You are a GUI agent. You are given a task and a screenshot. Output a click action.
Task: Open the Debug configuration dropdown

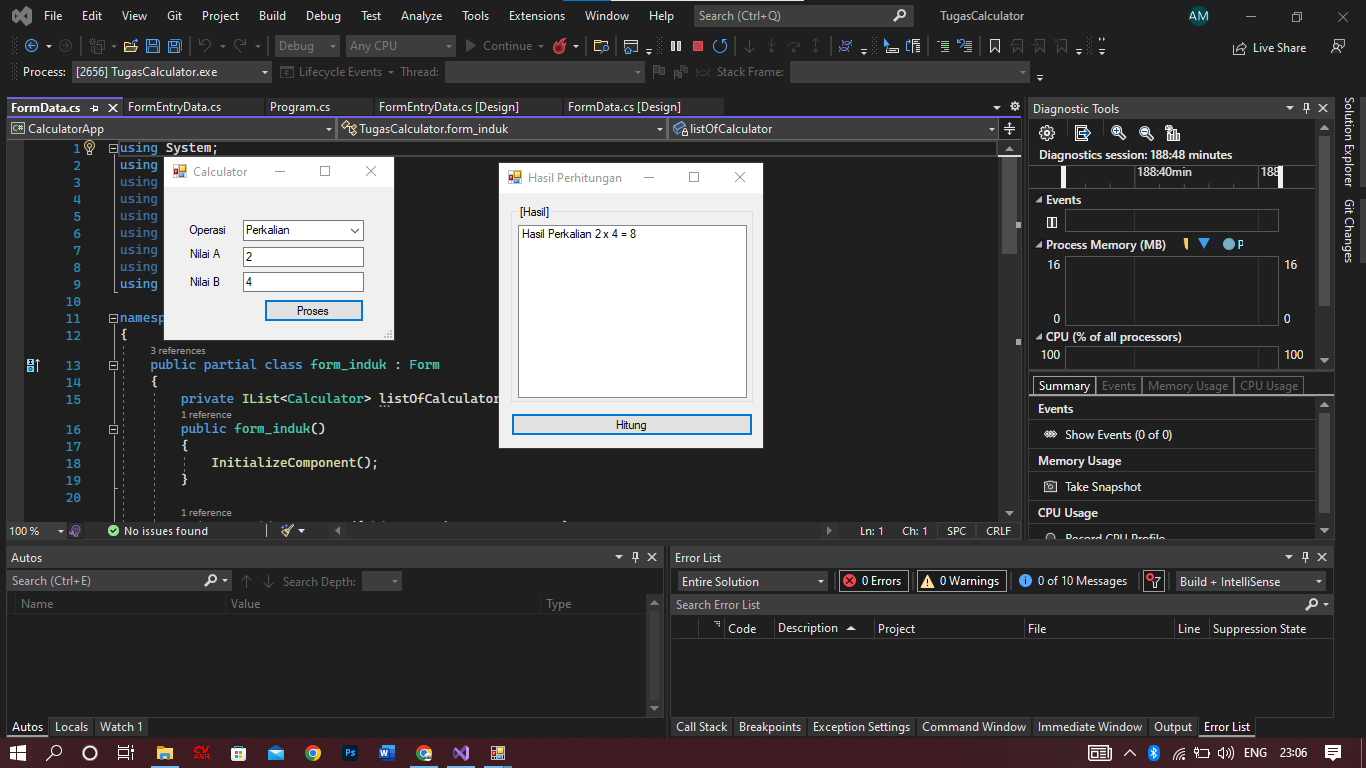306,46
